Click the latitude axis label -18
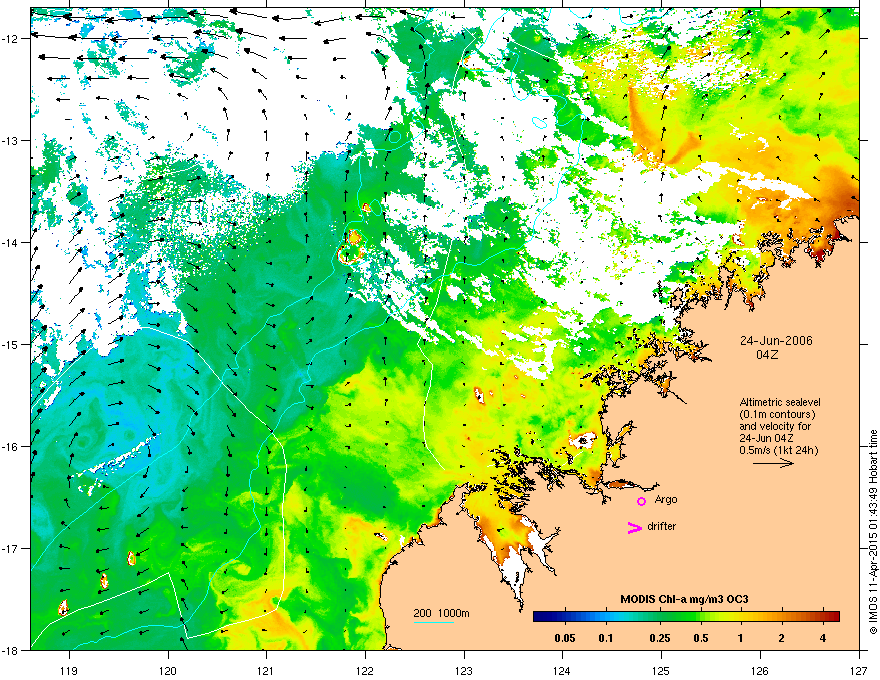Viewport: 880px width, 680px height. pos(11,650)
